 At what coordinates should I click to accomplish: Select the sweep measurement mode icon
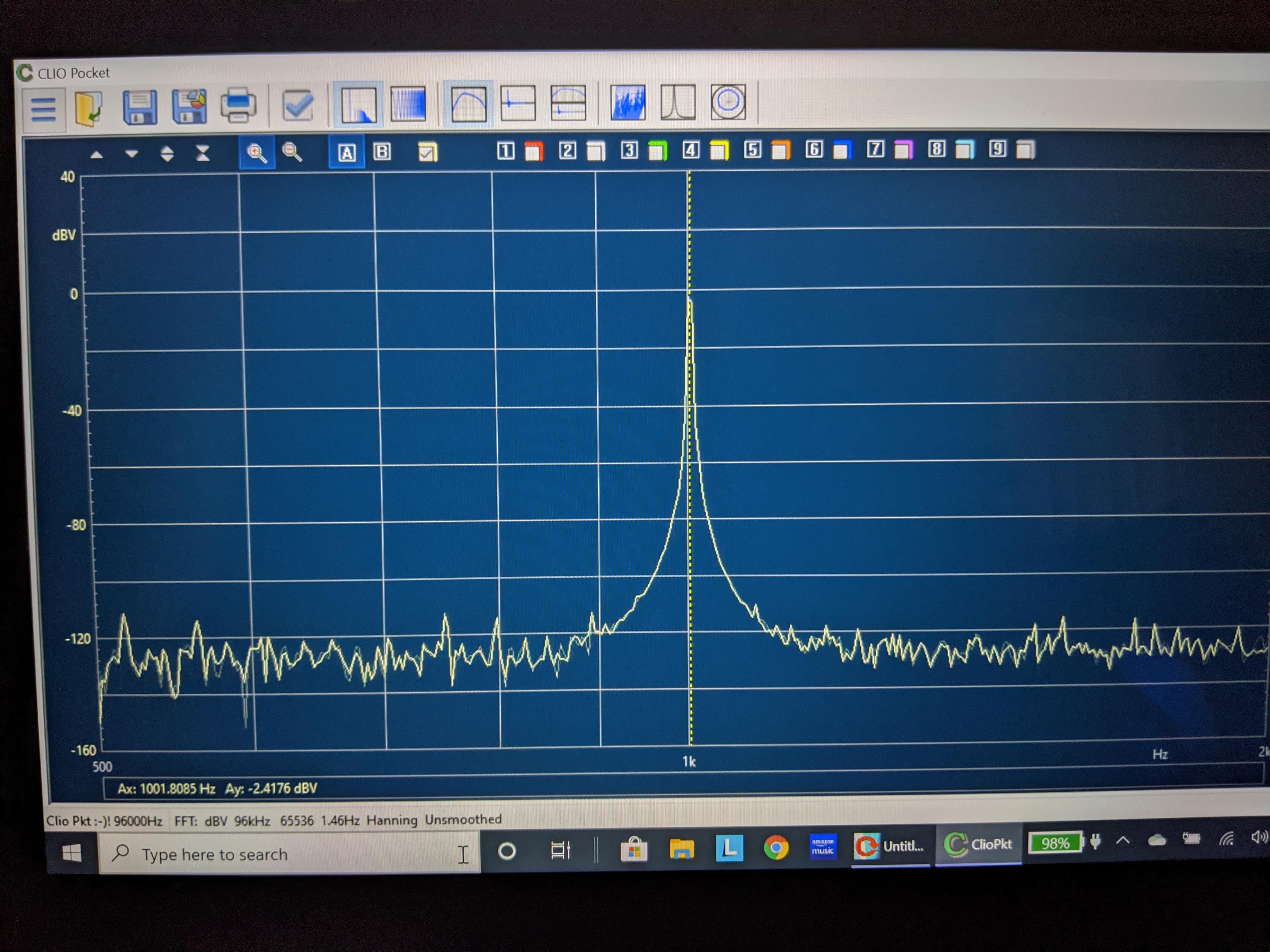[408, 105]
